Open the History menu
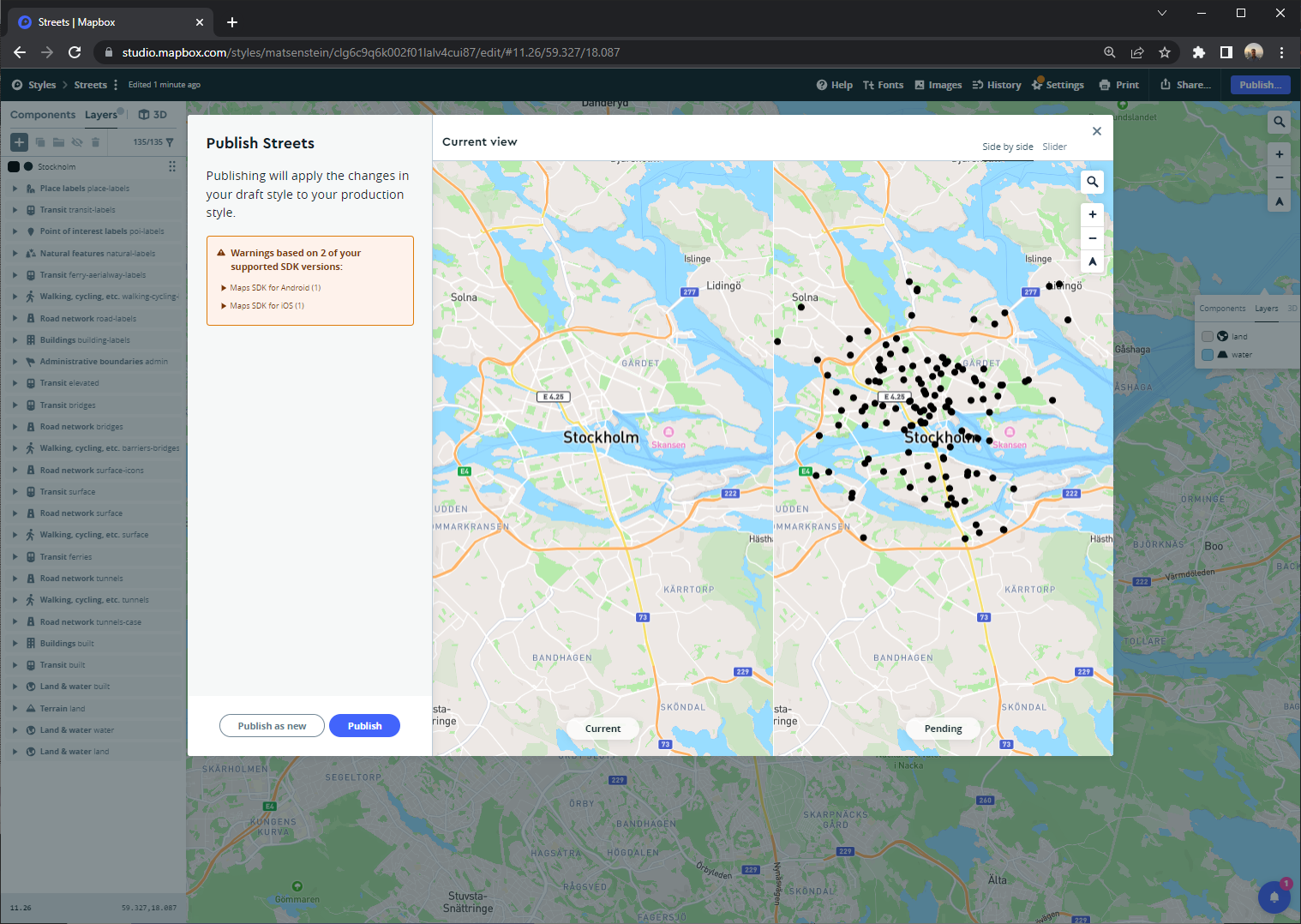 [x=996, y=85]
